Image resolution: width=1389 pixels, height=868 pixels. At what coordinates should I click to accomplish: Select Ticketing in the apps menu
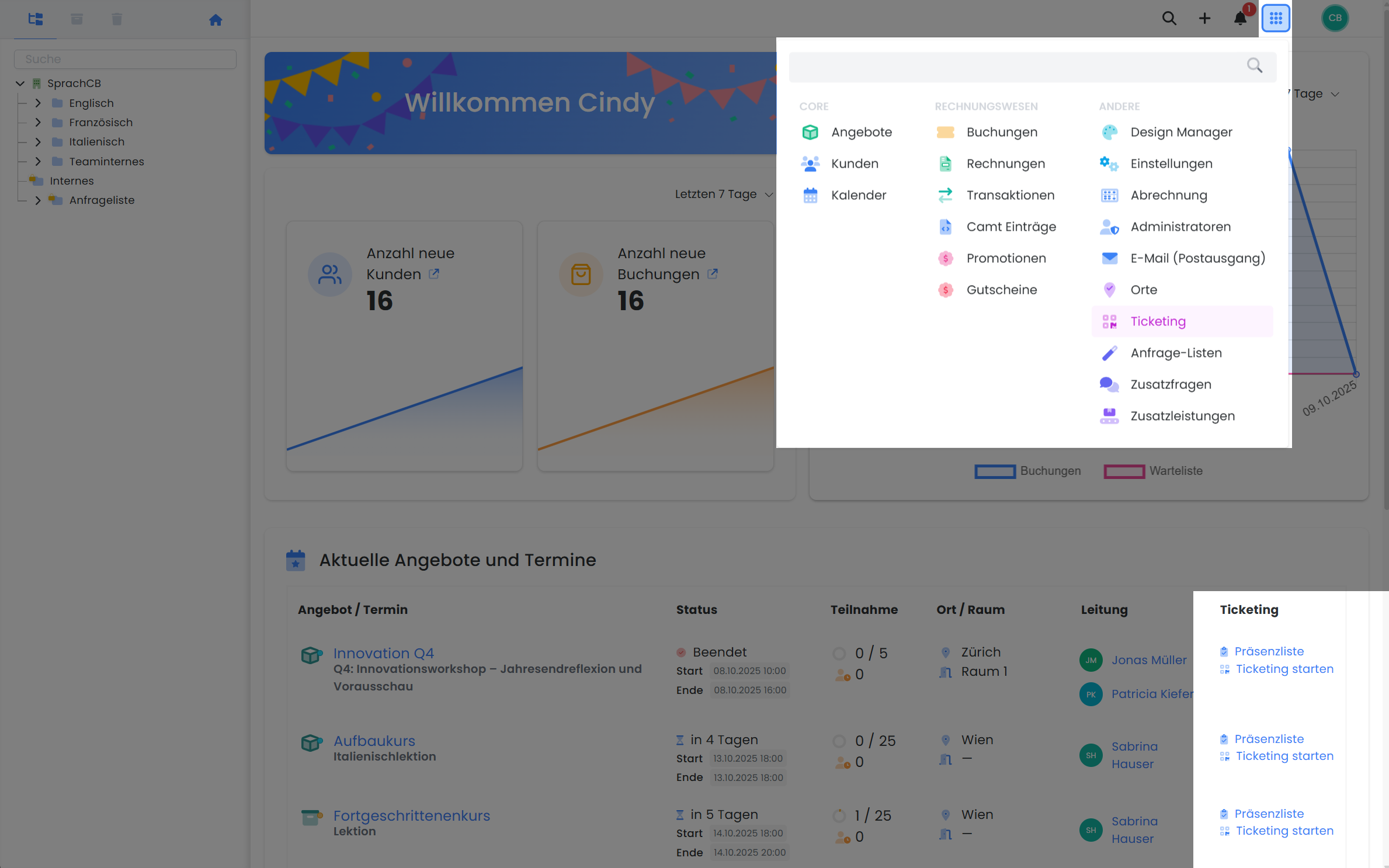(1158, 321)
